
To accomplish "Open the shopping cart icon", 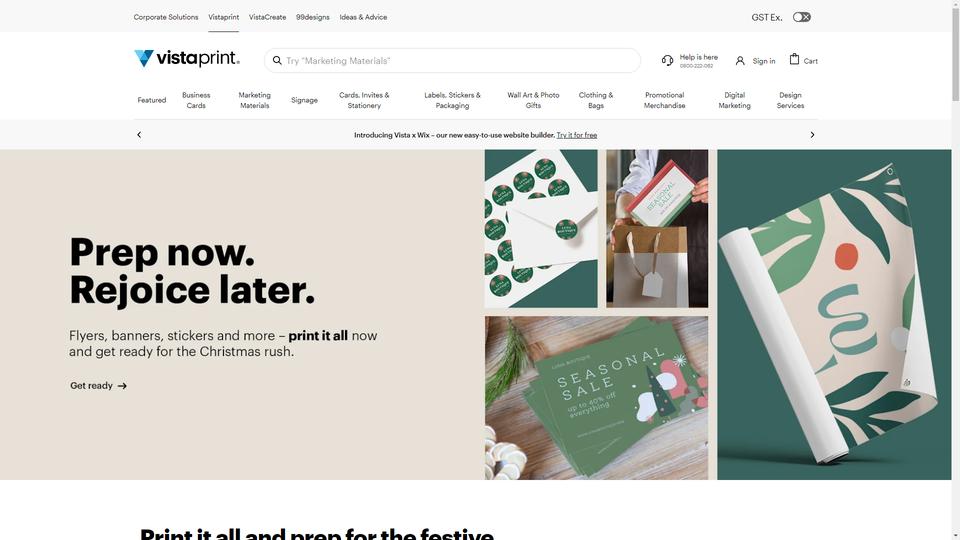I will click(x=794, y=59).
